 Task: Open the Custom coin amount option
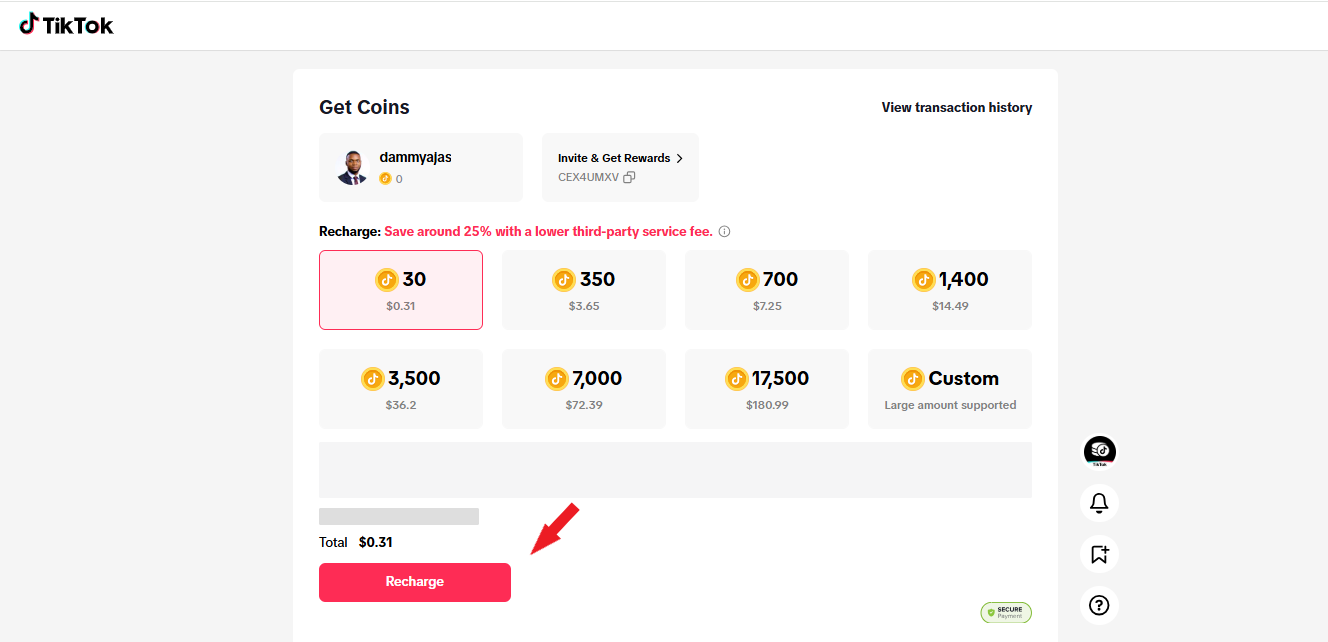tap(950, 389)
